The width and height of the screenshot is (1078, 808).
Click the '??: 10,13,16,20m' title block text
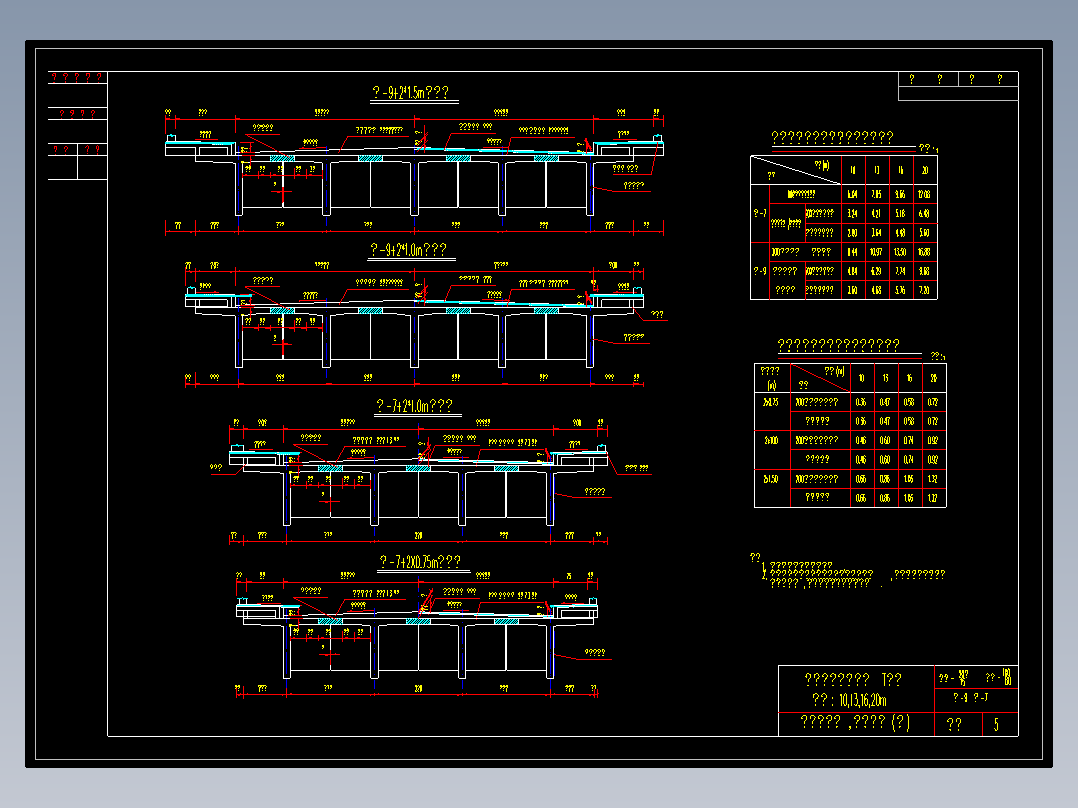849,701
